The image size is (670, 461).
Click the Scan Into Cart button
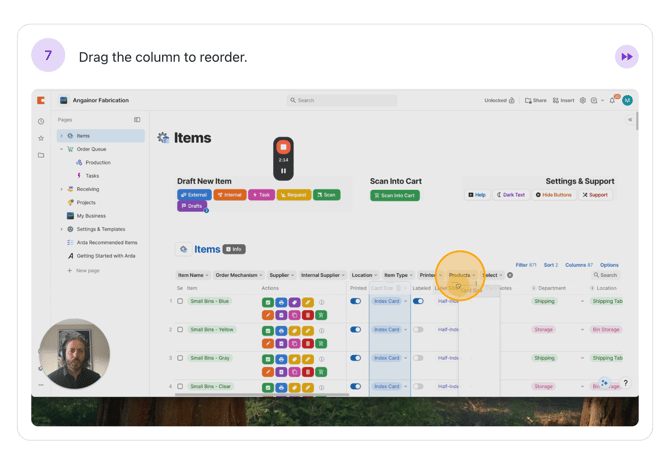[395, 195]
